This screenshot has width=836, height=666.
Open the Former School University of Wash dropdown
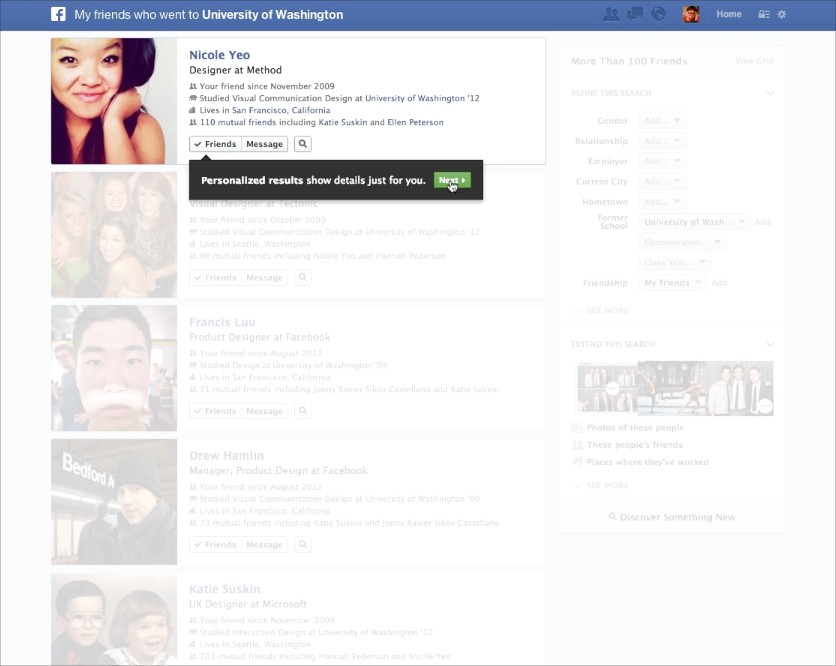point(695,222)
